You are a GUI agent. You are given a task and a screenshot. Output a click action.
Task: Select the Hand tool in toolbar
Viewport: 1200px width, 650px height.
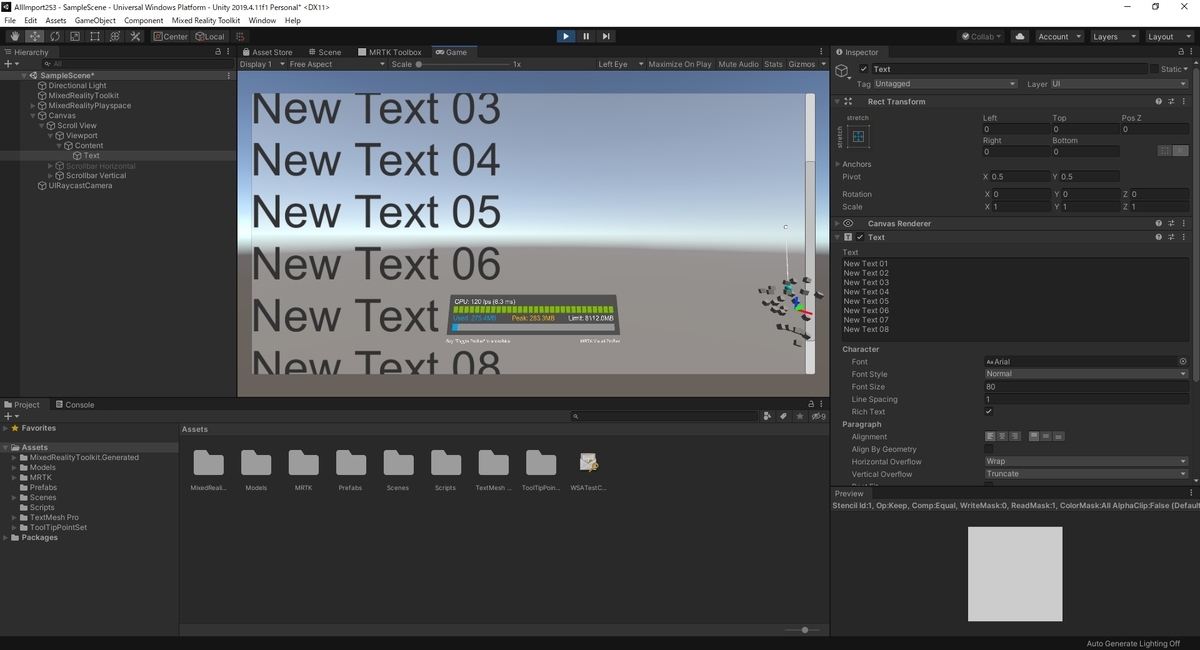pyautogui.click(x=14, y=36)
